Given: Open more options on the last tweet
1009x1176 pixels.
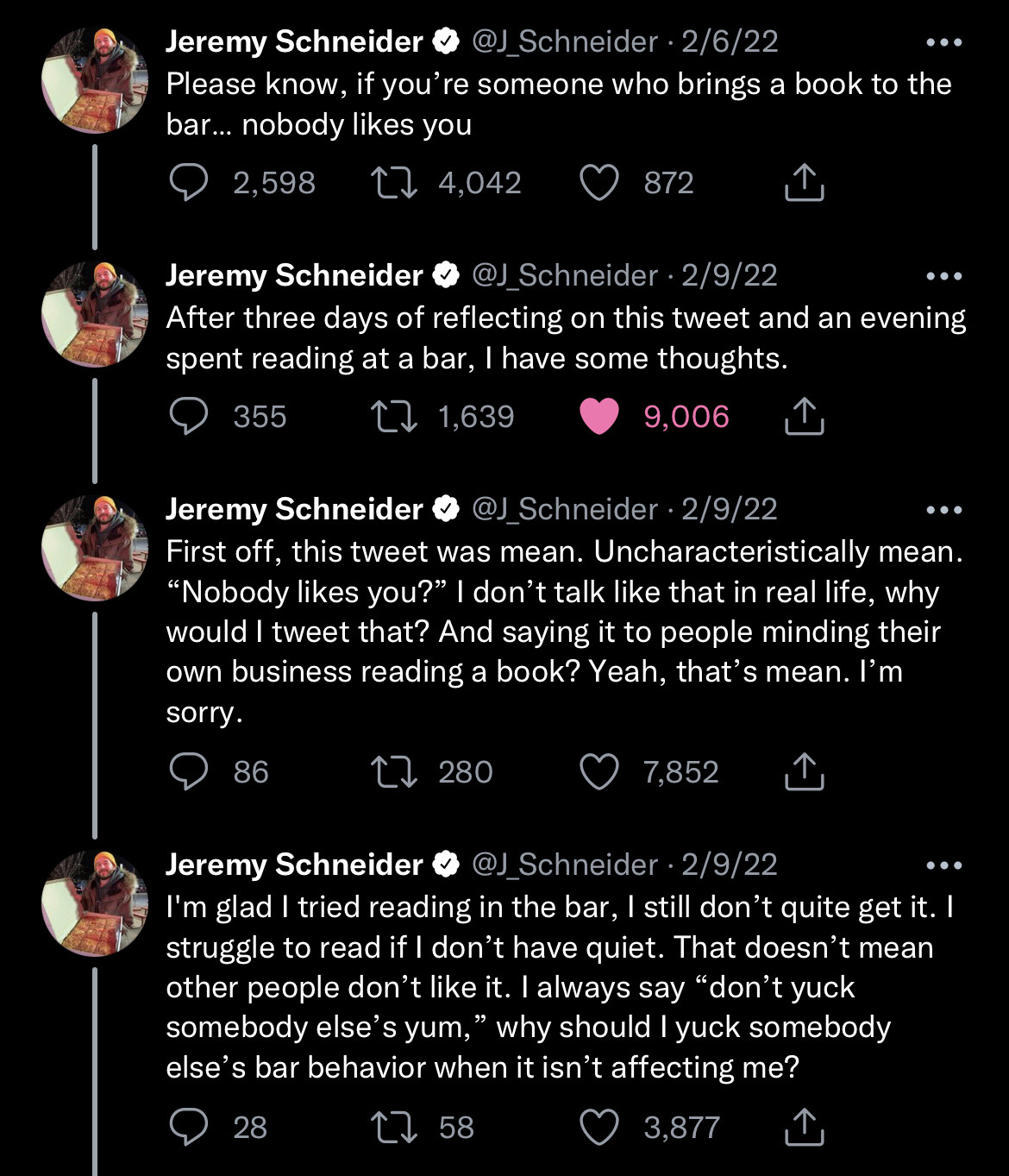Looking at the screenshot, I should (x=943, y=865).
